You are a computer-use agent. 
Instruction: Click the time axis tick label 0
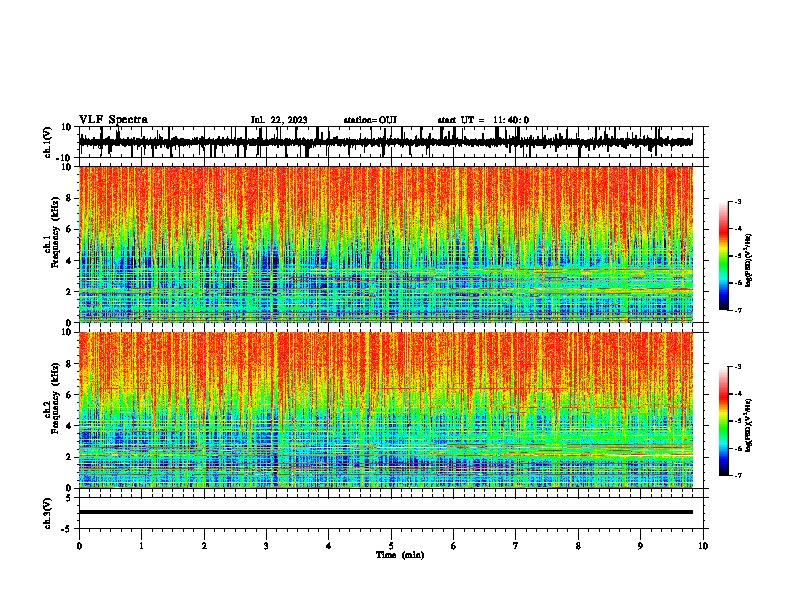click(x=79, y=546)
